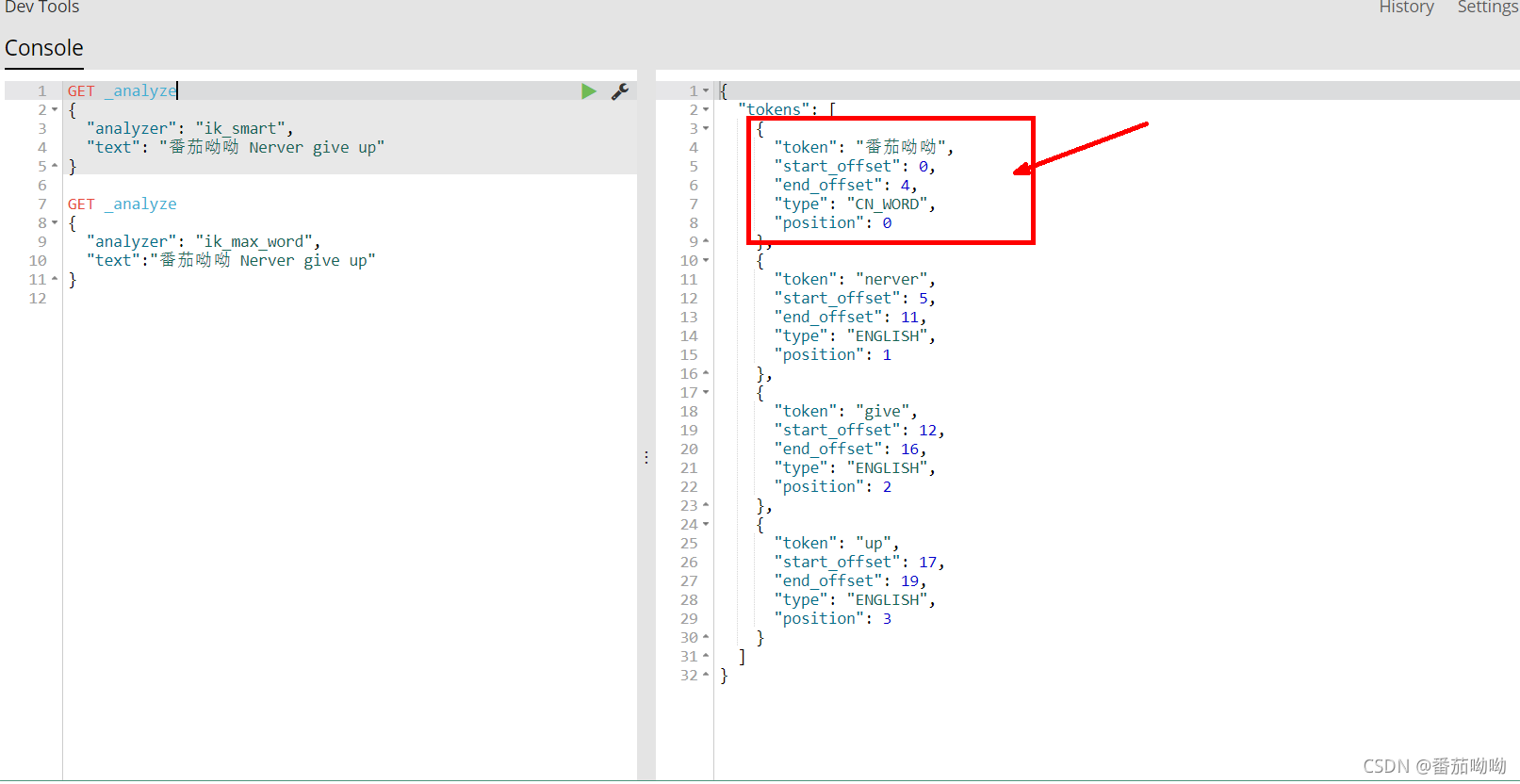Collapse response root object at line 1
Viewport: 1520px width, 784px height.
(x=706, y=91)
